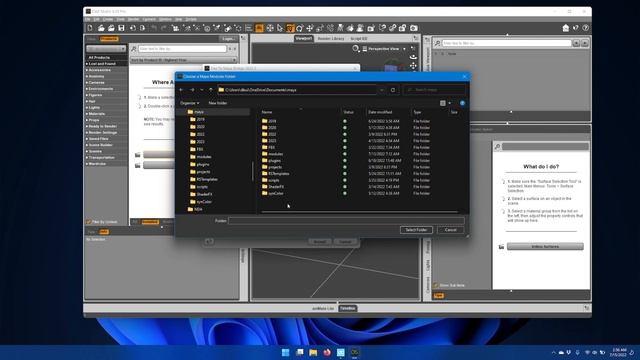Switch to the Render Library tab
Screen dimensions: 640x360
pos(331,38)
